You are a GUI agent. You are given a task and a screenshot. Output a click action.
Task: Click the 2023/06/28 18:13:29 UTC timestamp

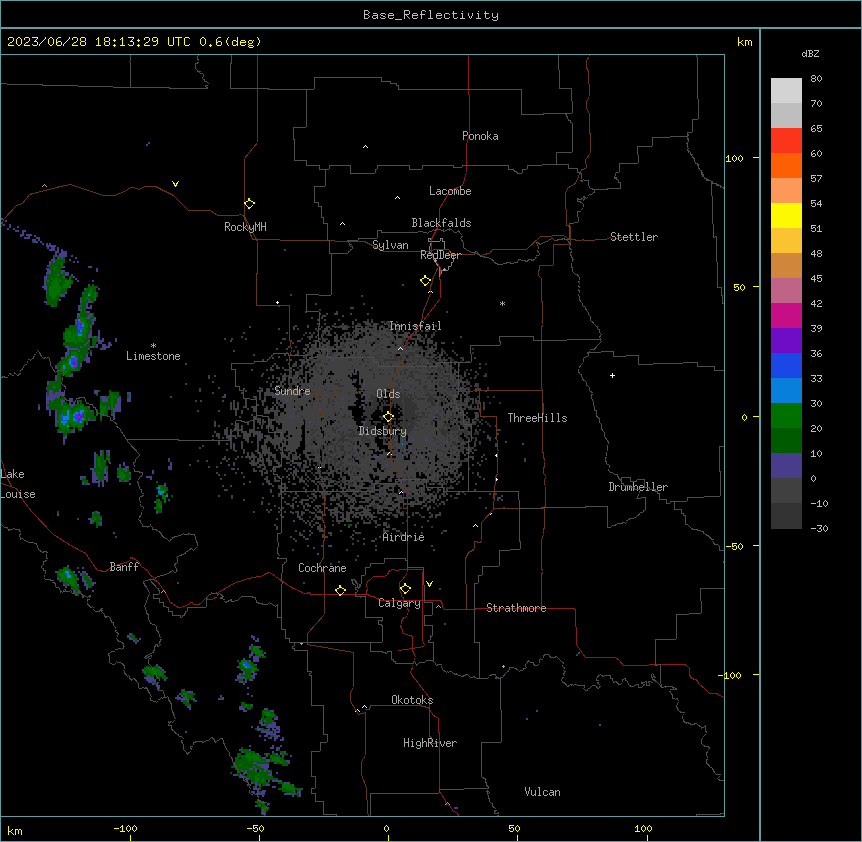[99, 42]
